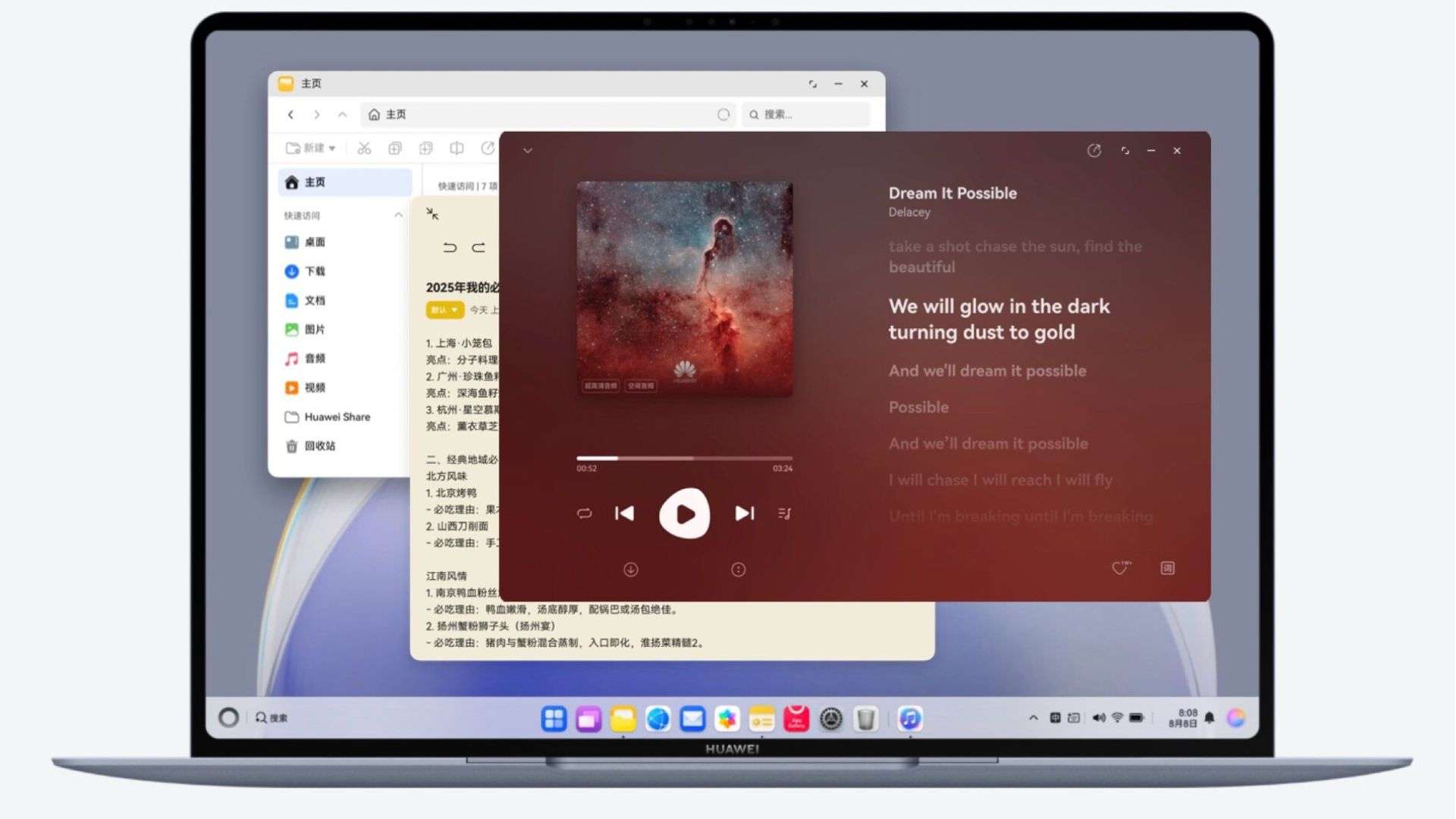Open more options under playback controls

click(738, 570)
